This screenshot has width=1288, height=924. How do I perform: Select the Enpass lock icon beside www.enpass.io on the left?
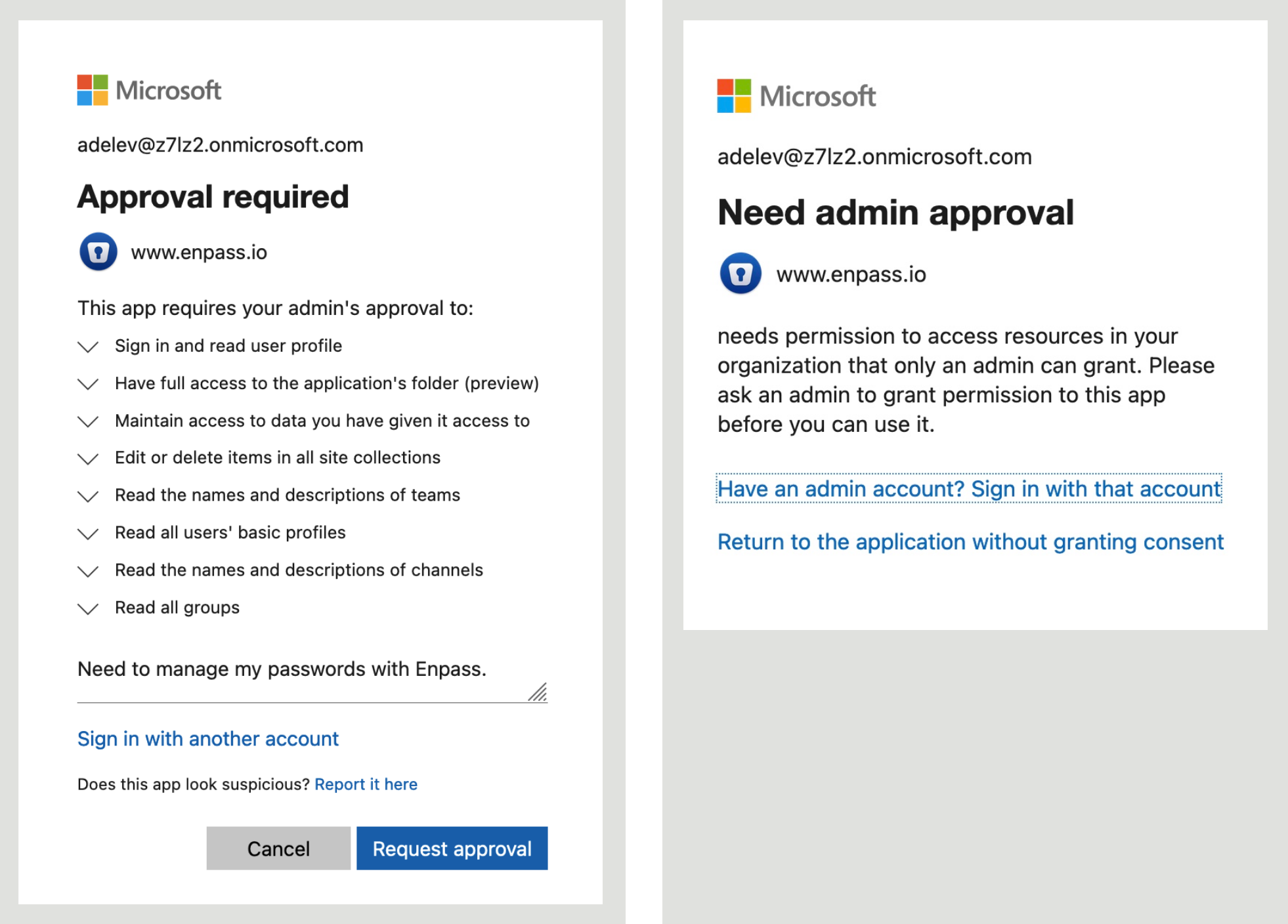click(x=97, y=251)
